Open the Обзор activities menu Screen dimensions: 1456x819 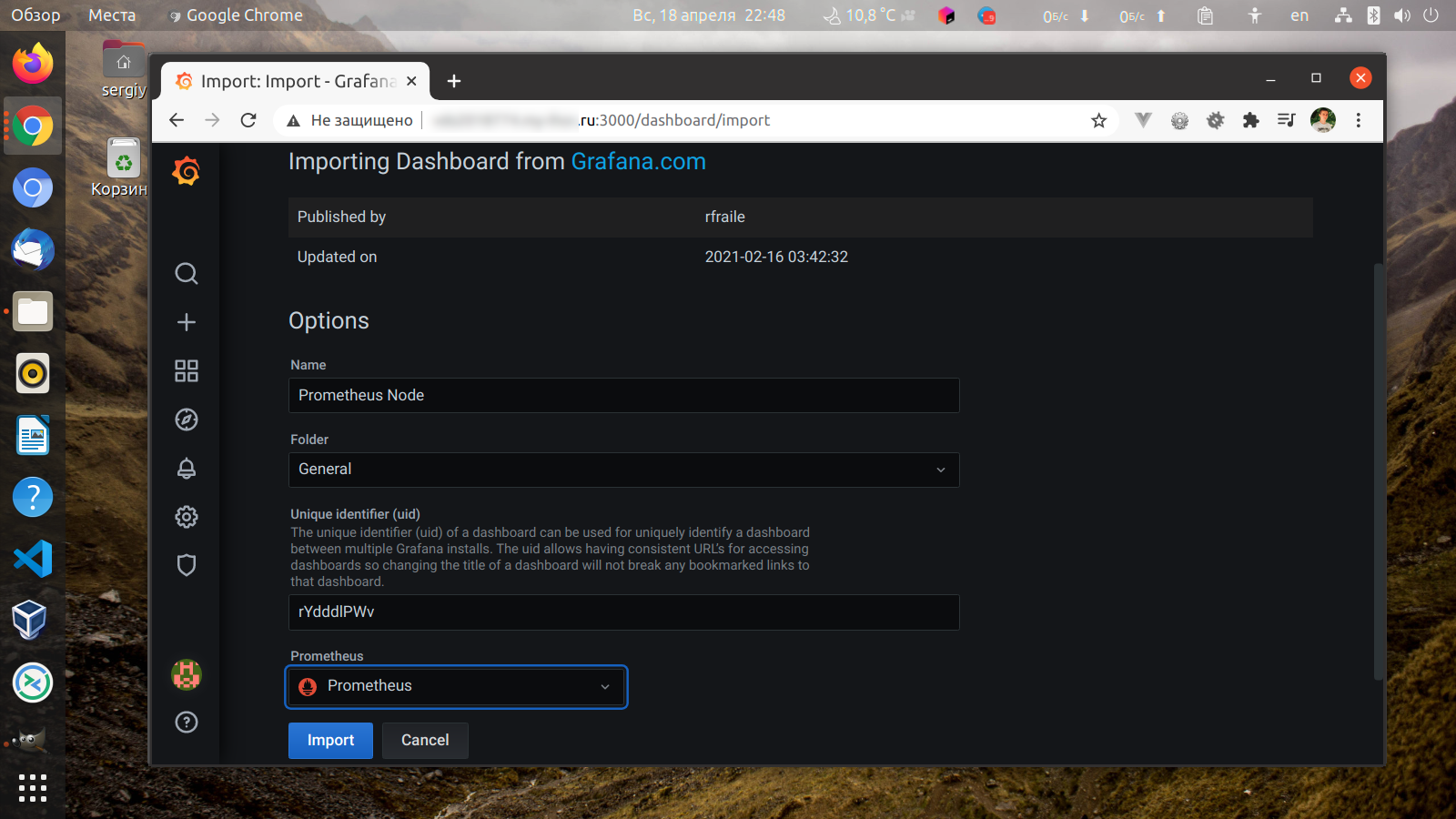(x=35, y=15)
